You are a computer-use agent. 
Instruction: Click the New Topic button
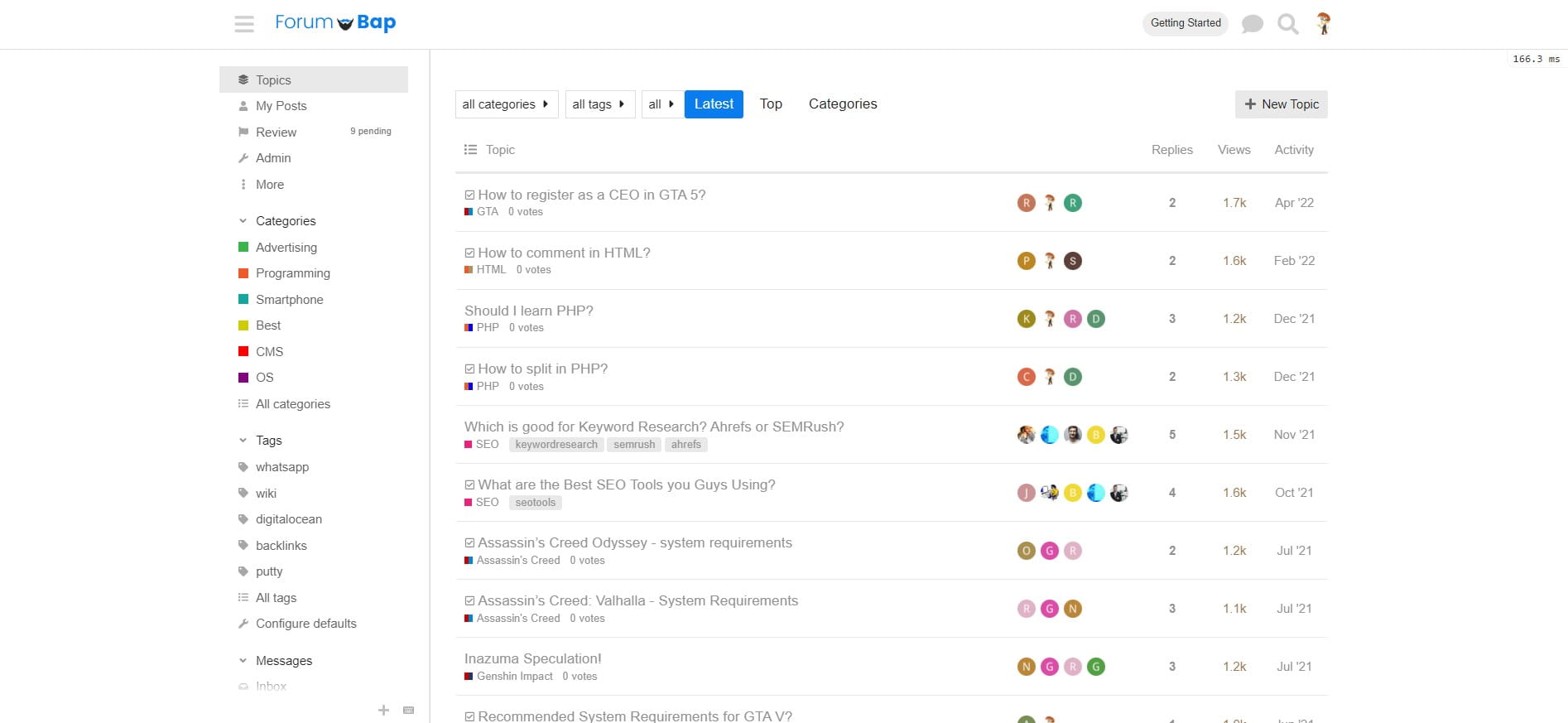(x=1281, y=104)
